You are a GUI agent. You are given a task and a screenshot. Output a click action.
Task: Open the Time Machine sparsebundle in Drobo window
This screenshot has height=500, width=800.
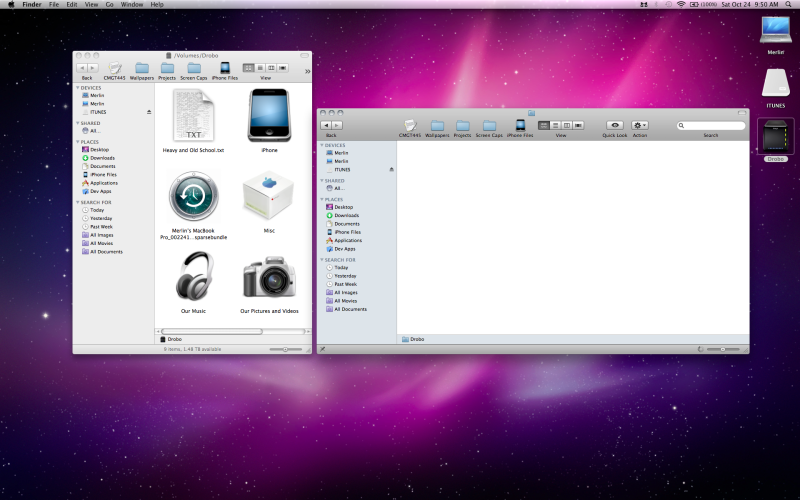point(194,196)
